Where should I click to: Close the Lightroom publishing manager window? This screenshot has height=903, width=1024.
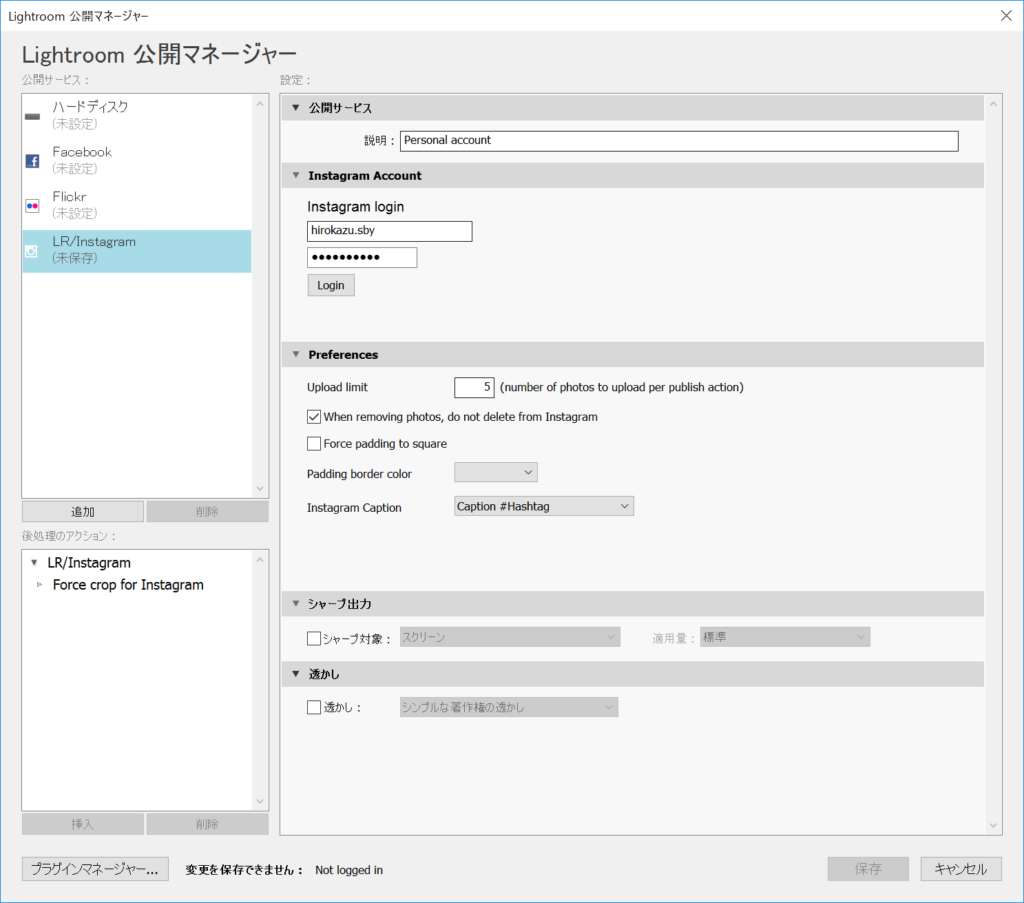(x=1006, y=16)
